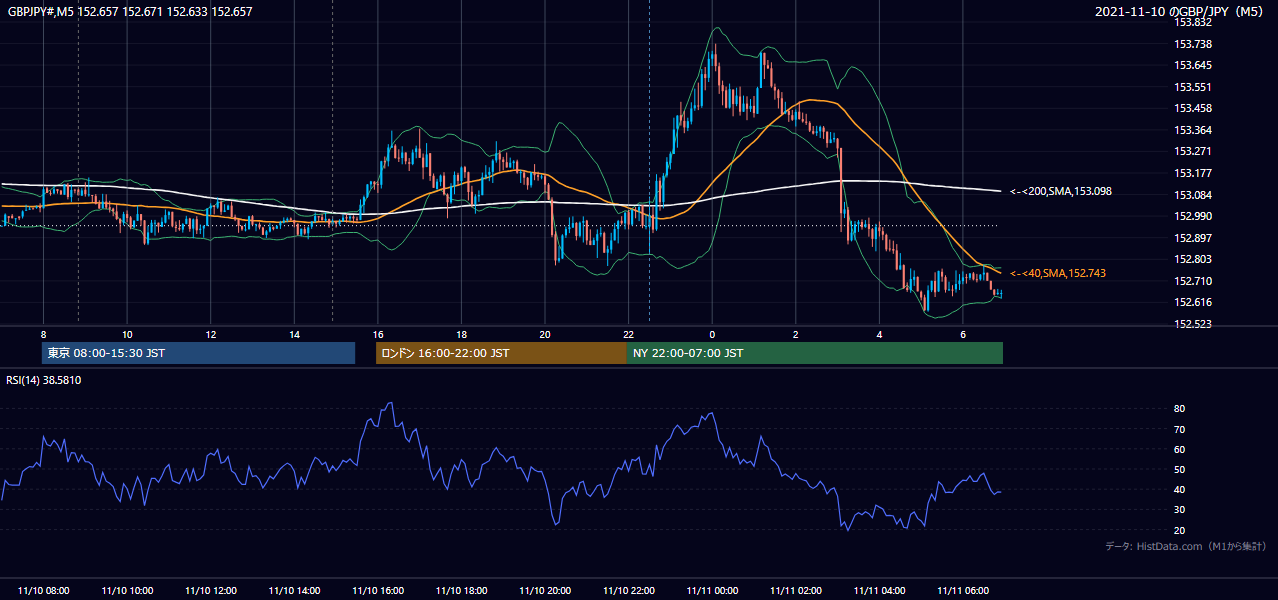Click price axis value 152.897
Screen dimensions: 1278x600
pos(1192,238)
